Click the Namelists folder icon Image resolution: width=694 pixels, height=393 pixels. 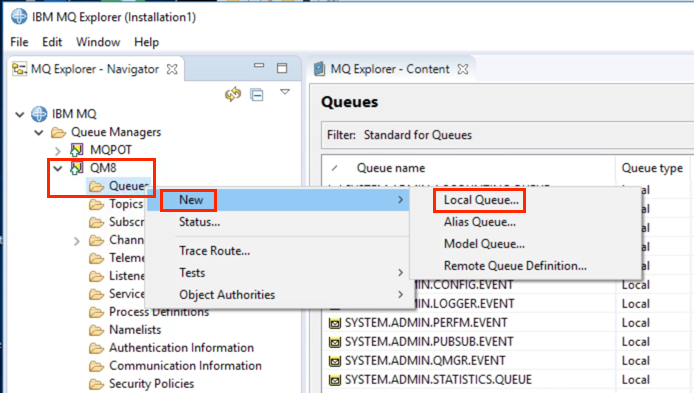click(x=96, y=330)
